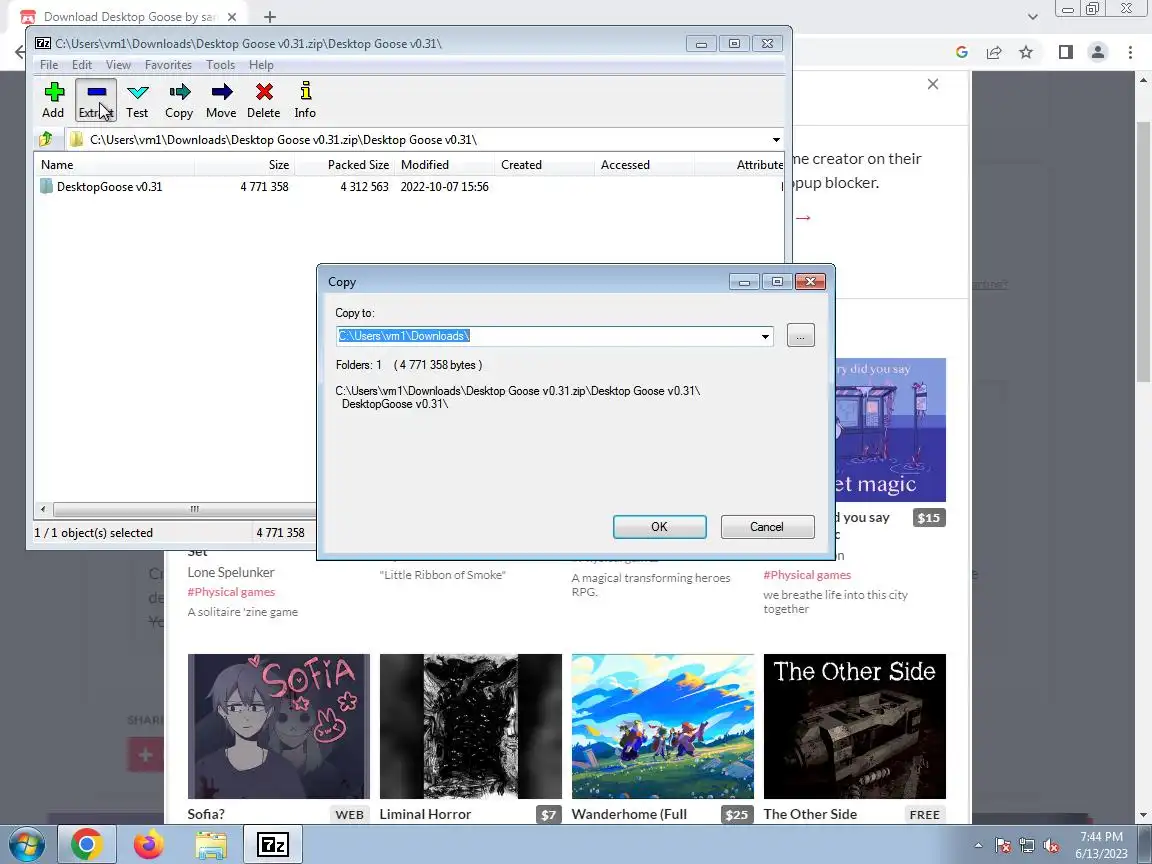This screenshot has width=1152, height=864.
Task: Expand the Copy to path dropdown
Action: pyautogui.click(x=765, y=336)
